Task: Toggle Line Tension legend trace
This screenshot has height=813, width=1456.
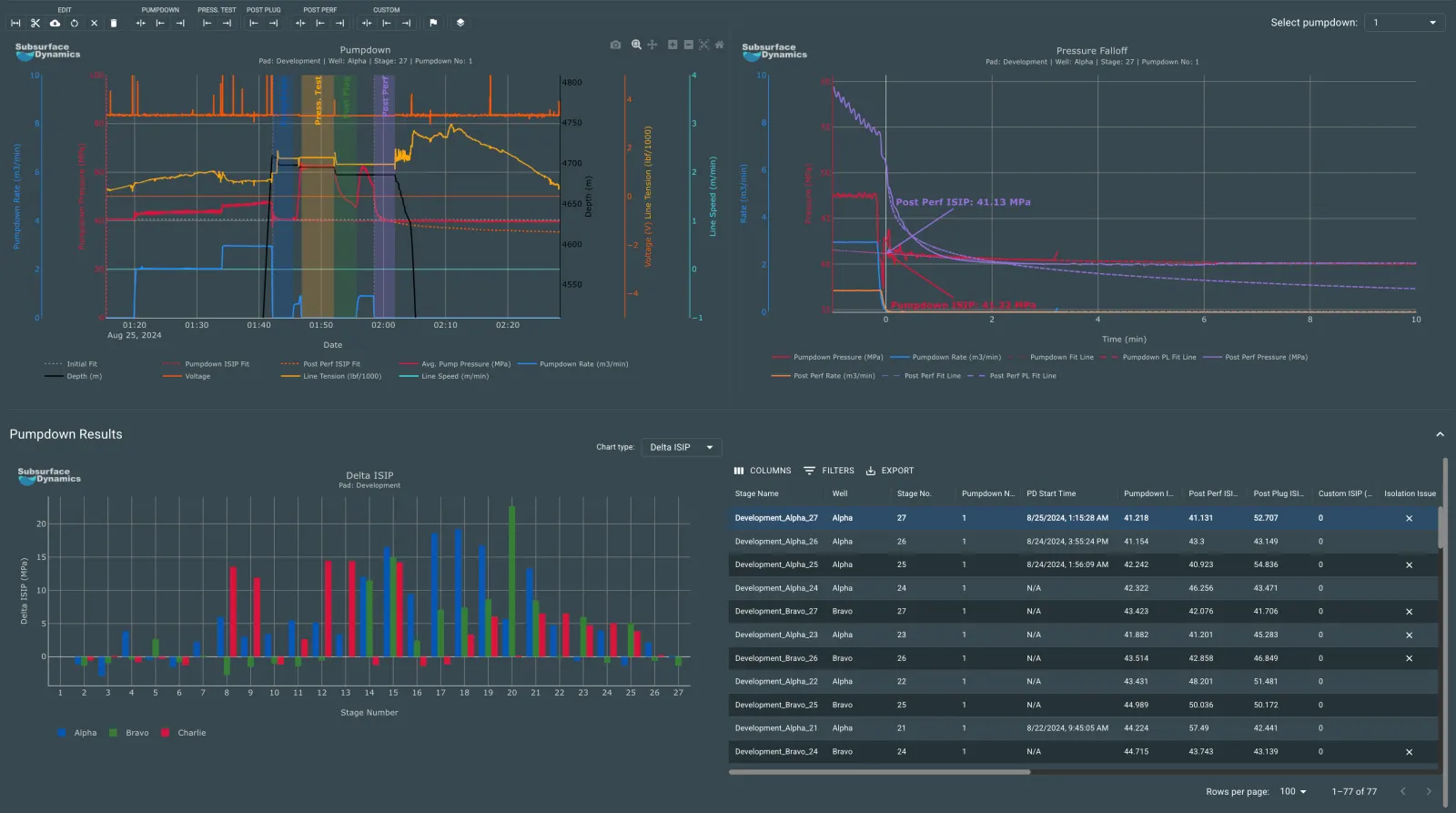Action: tap(331, 376)
